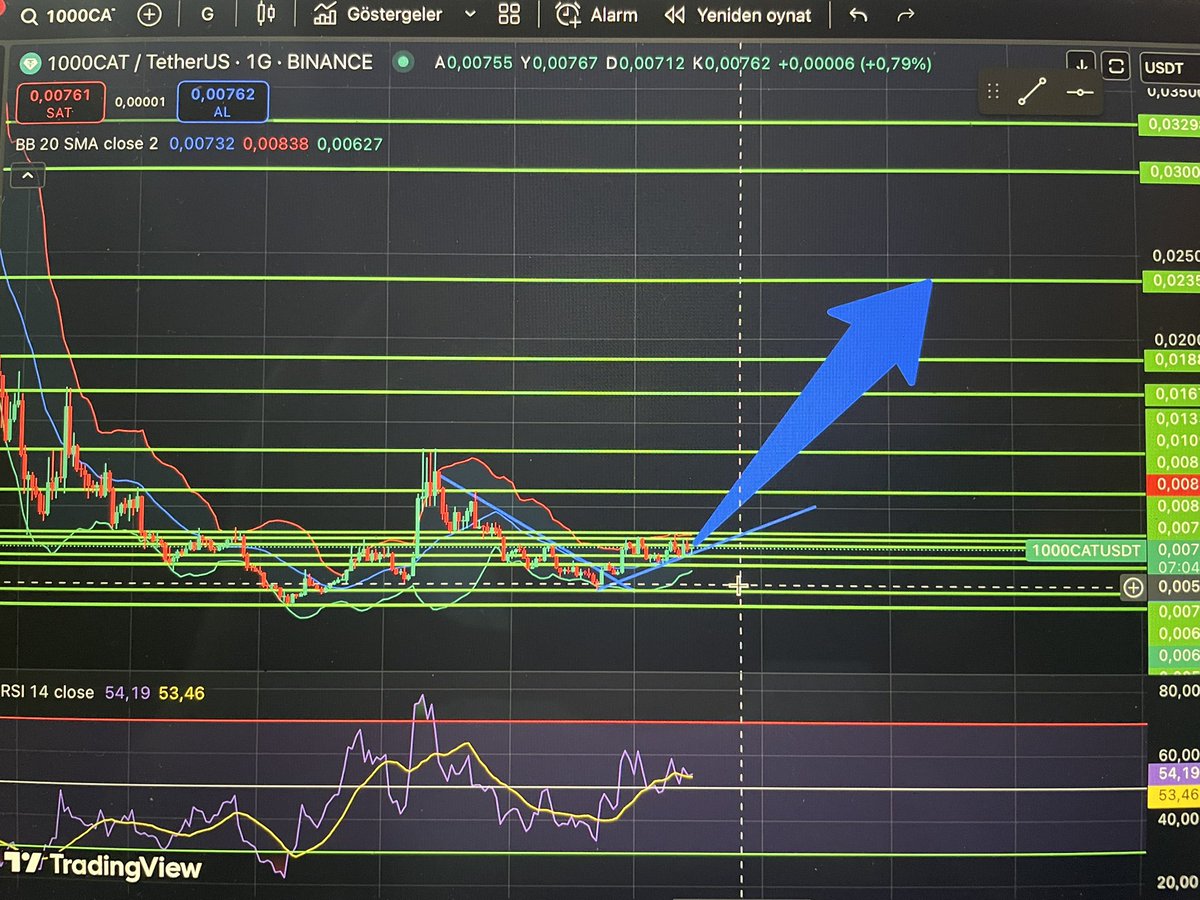Expand the dropdown arrow beside Göstergeler
The width and height of the screenshot is (1200, 900).
coord(468,15)
